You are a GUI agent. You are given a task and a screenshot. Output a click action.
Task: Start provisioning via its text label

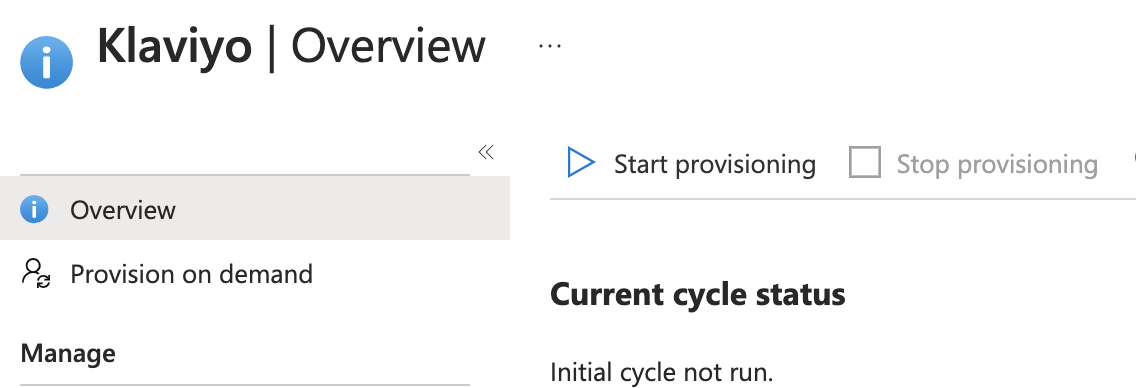tap(714, 164)
